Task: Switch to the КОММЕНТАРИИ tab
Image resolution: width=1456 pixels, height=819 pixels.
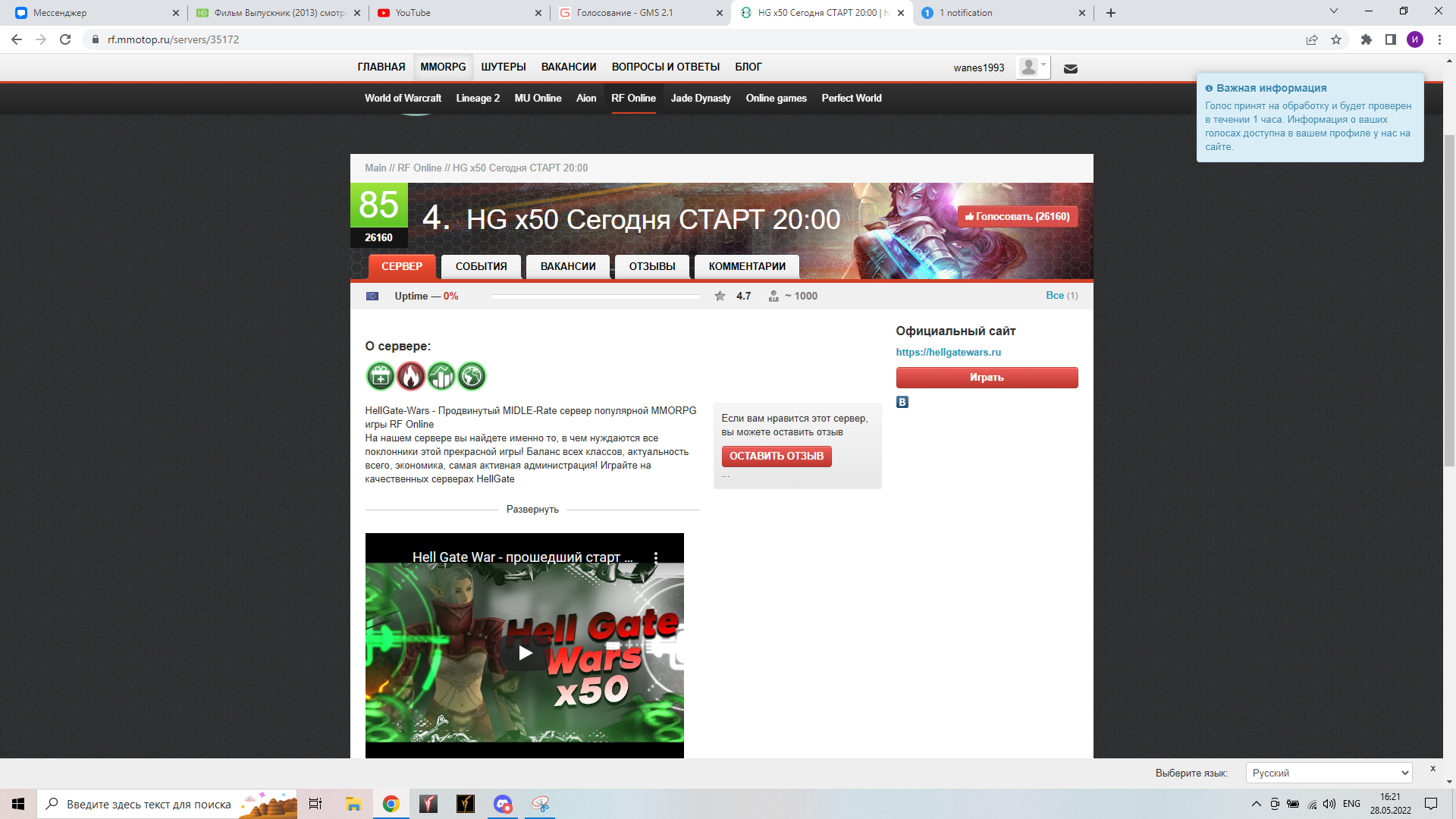Action: pos(747,266)
